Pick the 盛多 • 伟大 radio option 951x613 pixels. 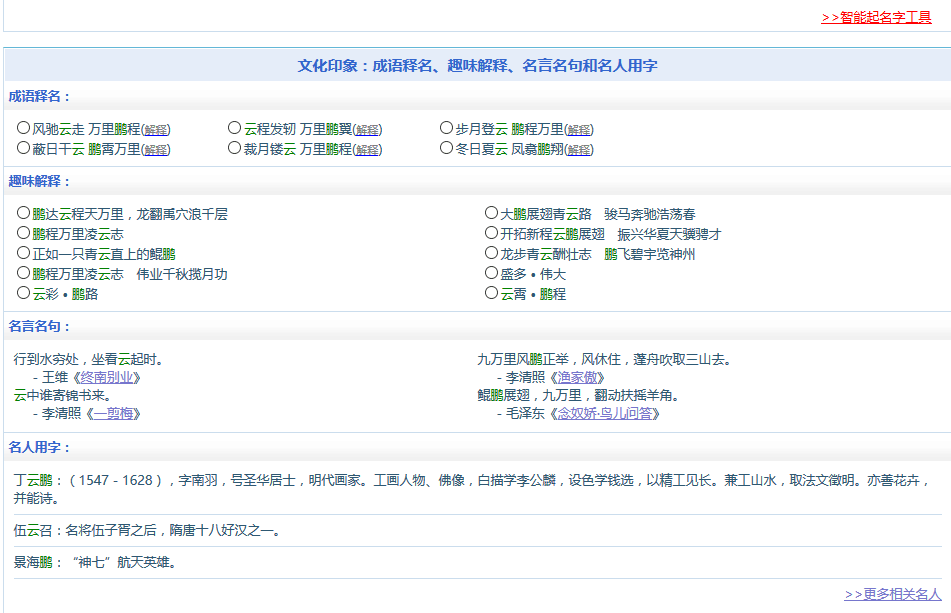491,273
